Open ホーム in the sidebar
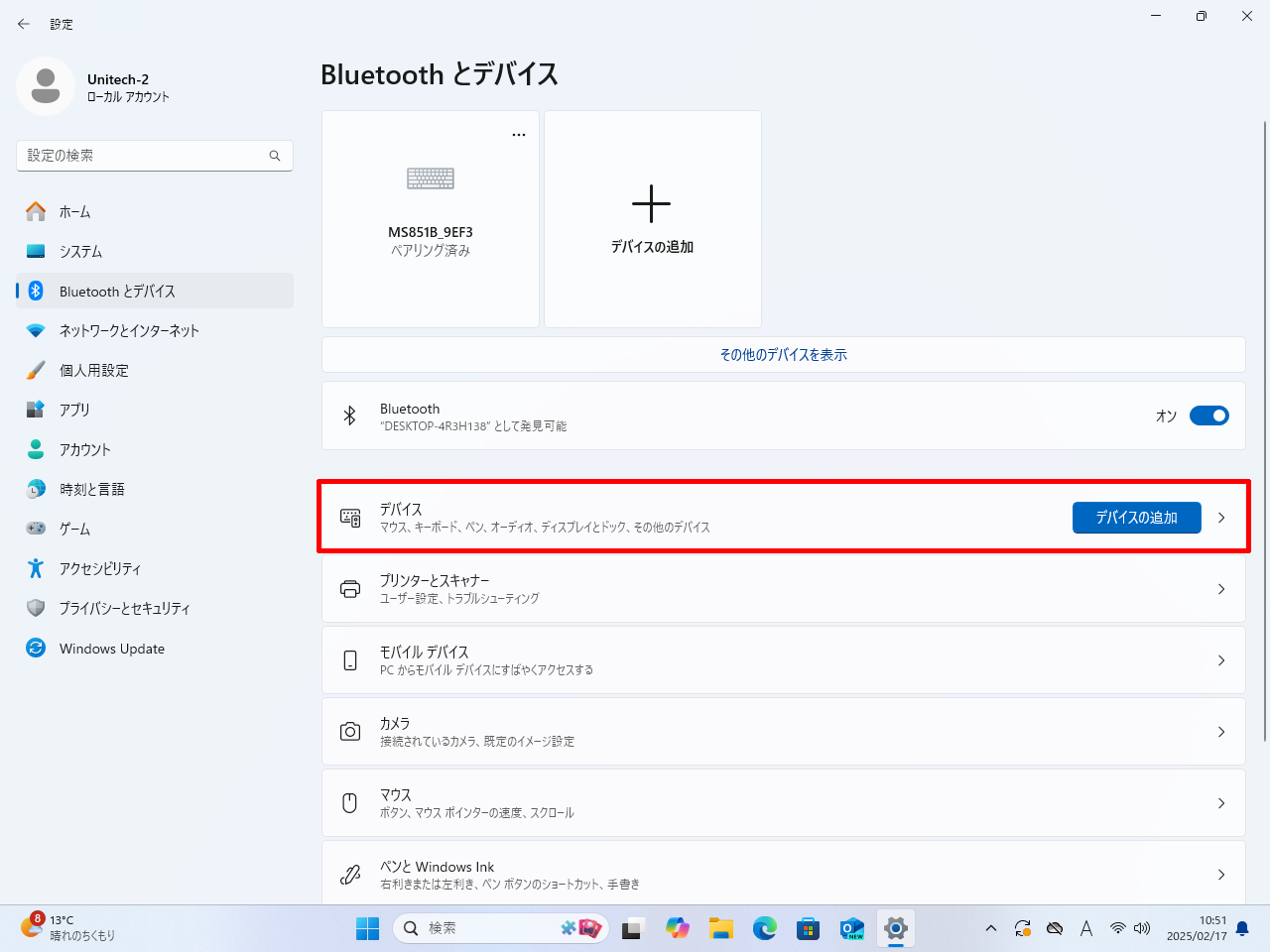This screenshot has height=952, width=1270. [155, 211]
